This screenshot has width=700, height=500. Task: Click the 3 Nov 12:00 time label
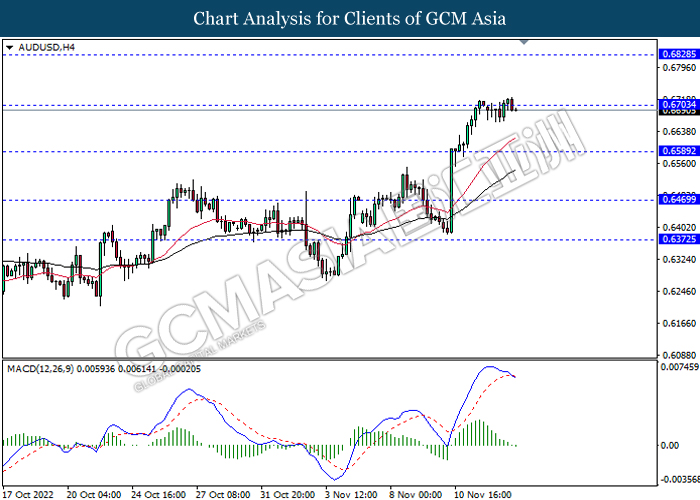pyautogui.click(x=351, y=495)
